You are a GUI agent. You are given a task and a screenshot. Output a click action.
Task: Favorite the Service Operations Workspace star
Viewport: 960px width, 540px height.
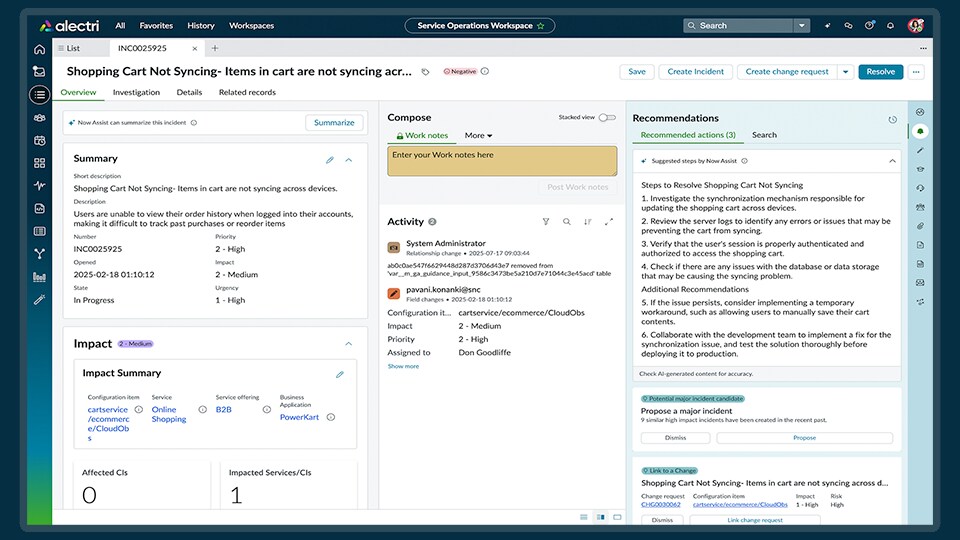coord(541,26)
